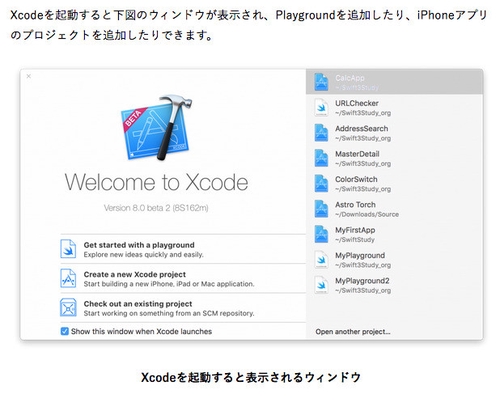Select MyPlayground in recent list
Screen dimensions: 500x407
[394, 259]
